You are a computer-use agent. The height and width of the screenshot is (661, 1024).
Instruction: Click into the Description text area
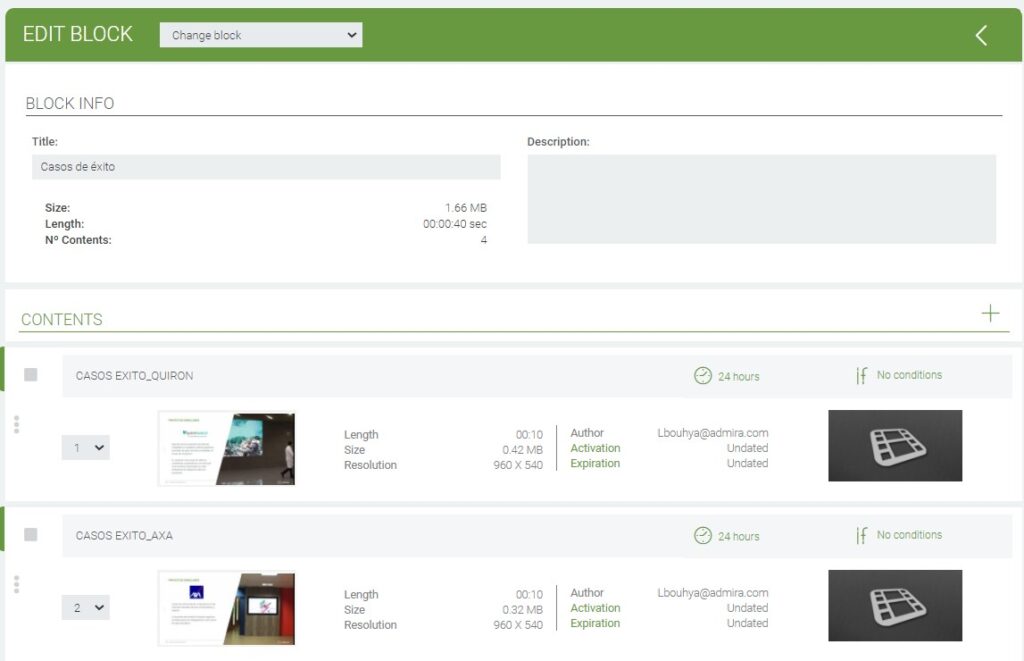[x=761, y=199]
